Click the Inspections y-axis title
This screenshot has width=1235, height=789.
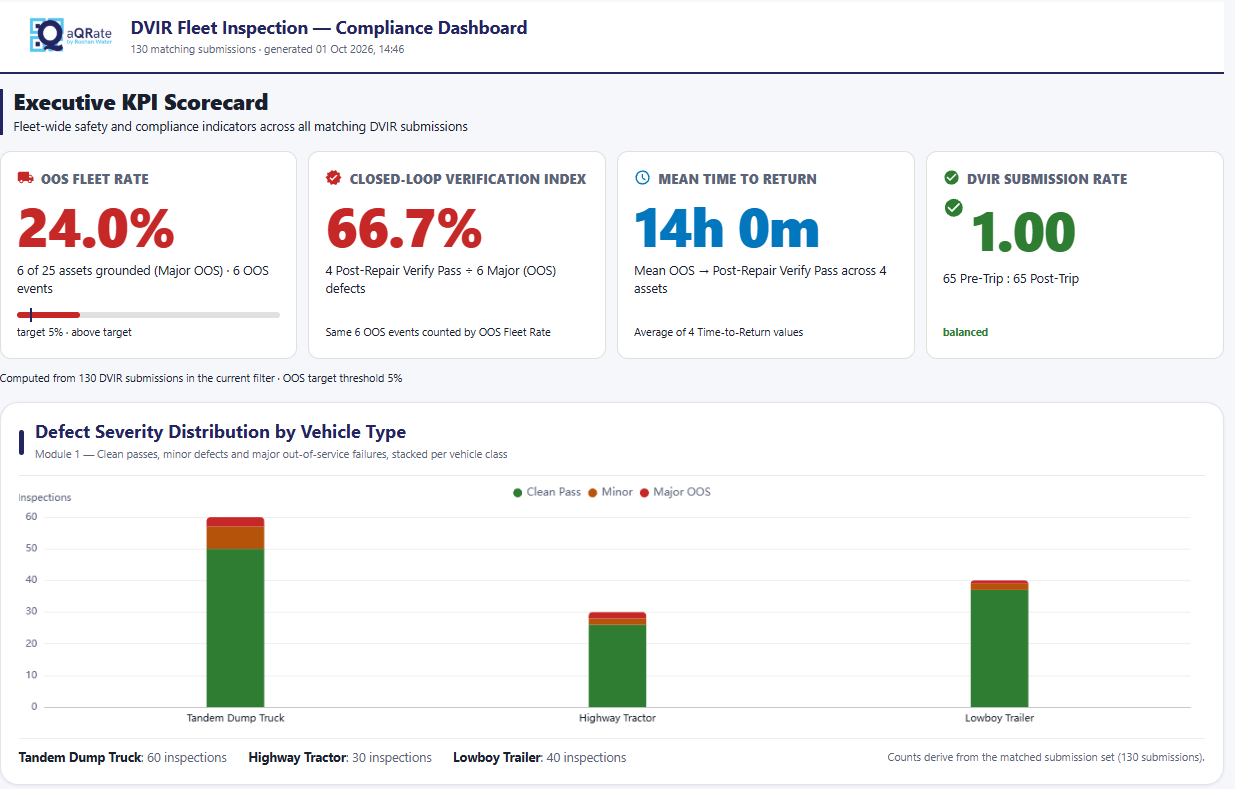tap(45, 497)
